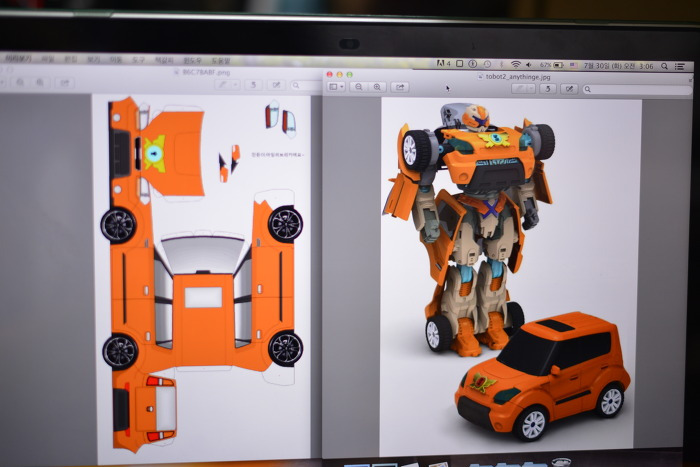Open the 도움말 menu
This screenshot has width=700, height=467.
[x=221, y=60]
